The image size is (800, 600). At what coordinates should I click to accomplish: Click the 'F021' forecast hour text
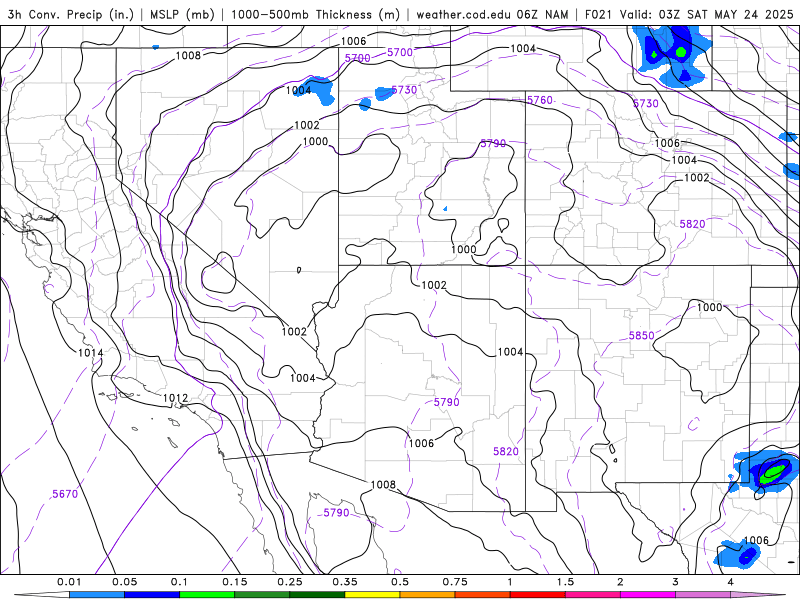tap(599, 14)
